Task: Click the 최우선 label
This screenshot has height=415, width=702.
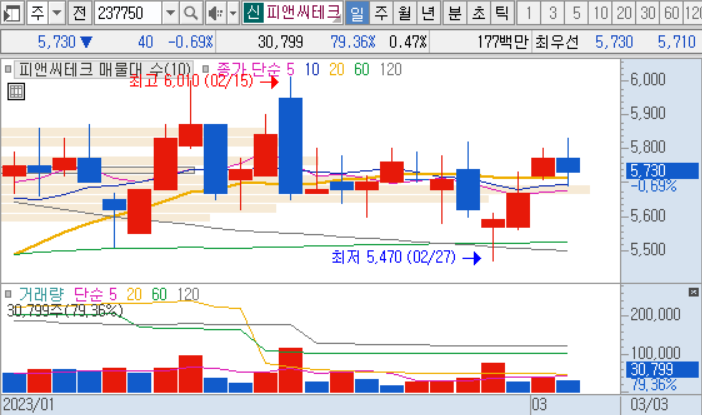Action: [557, 42]
